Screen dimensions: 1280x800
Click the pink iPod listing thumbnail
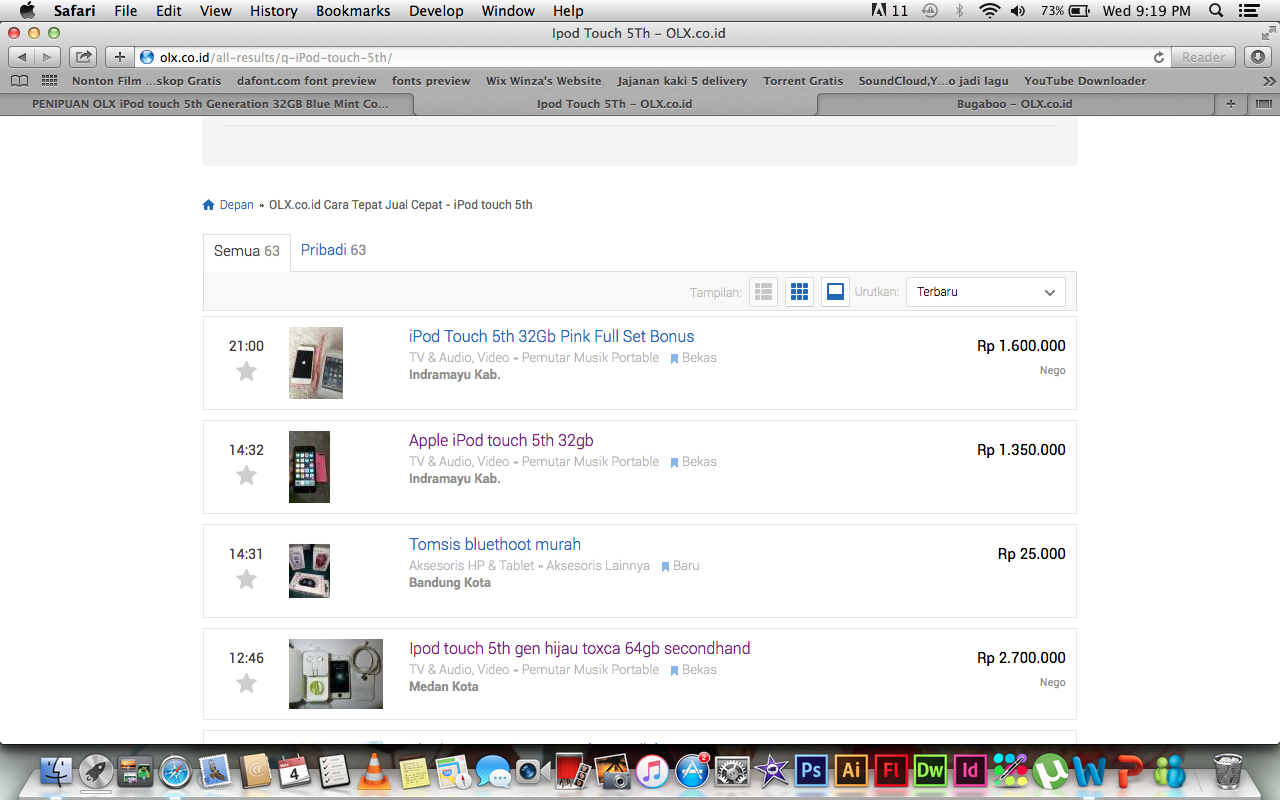[316, 363]
